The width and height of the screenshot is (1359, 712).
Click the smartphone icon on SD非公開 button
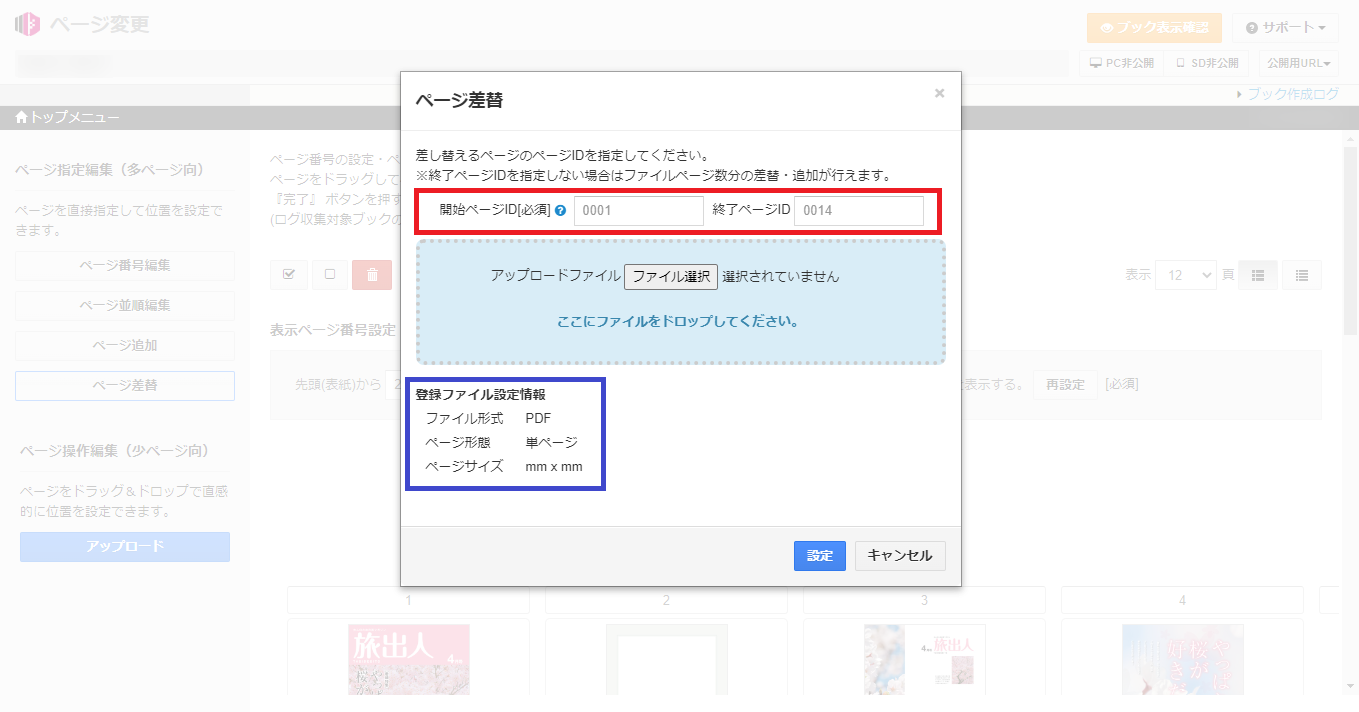1181,62
